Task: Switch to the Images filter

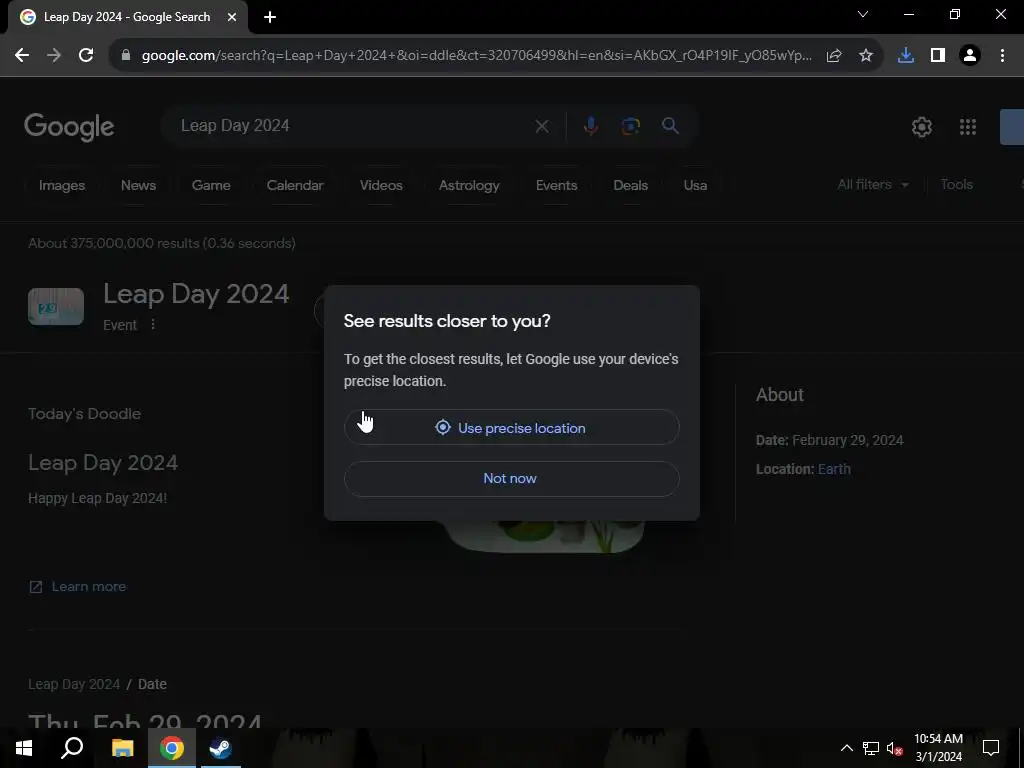Action: tap(62, 185)
